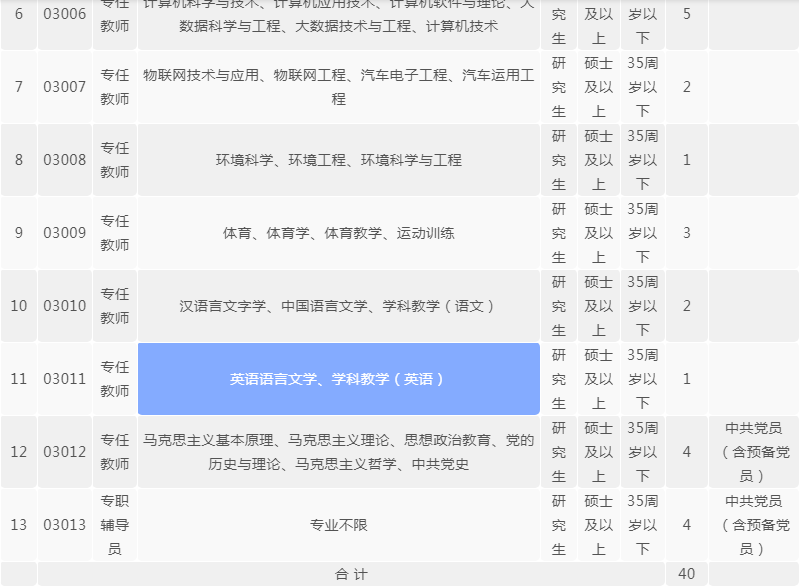
Task: Click position code 03007
Action: pyautogui.click(x=65, y=87)
